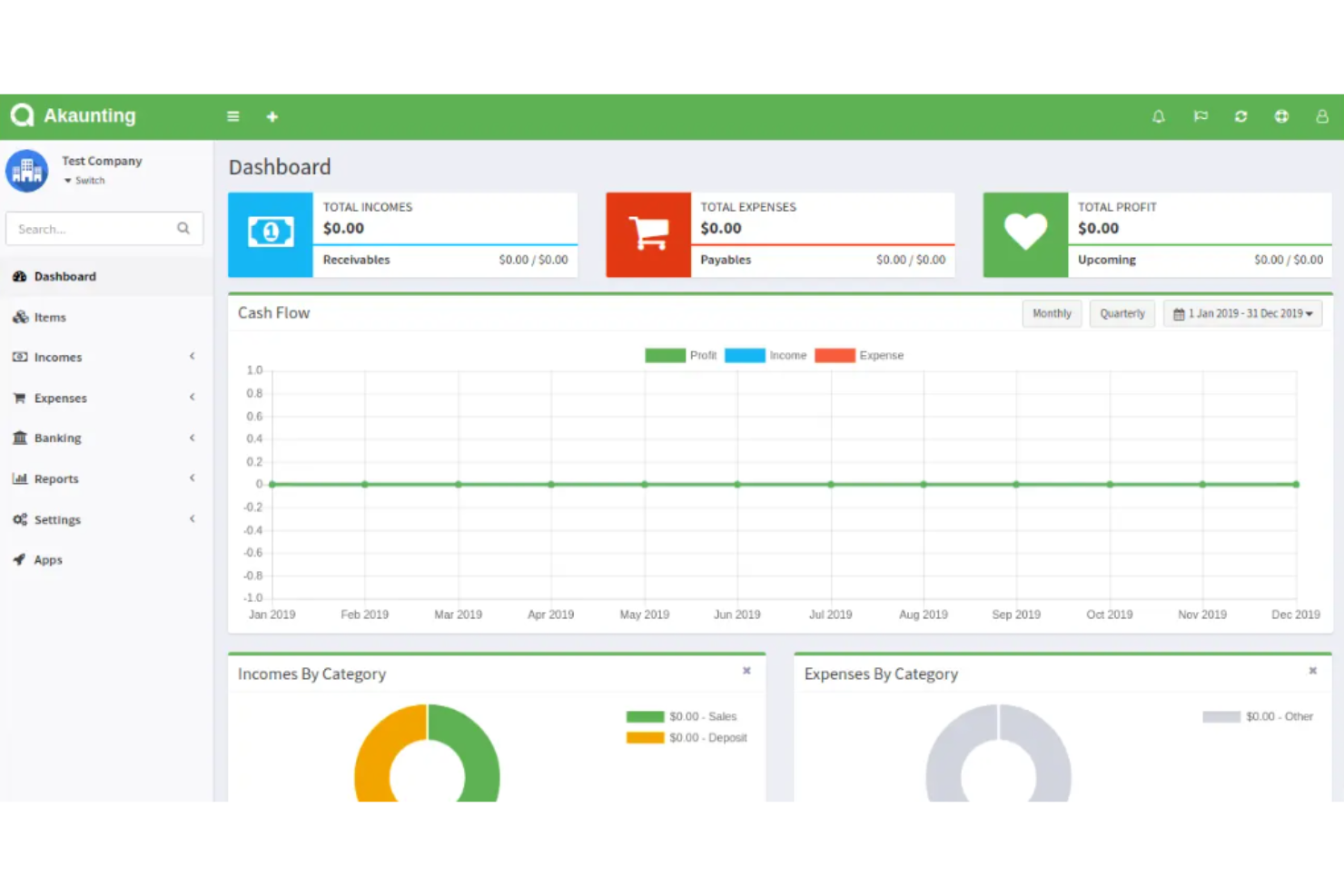The image size is (1344, 896).
Task: Expand the Incomes sidebar menu
Action: click(58, 358)
